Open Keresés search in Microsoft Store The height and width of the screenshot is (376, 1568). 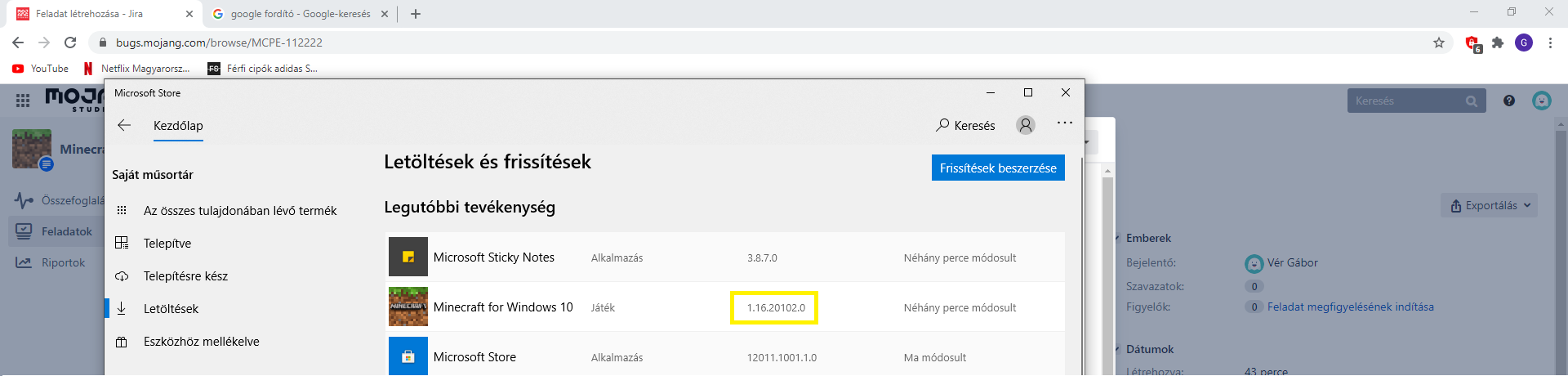point(965,125)
